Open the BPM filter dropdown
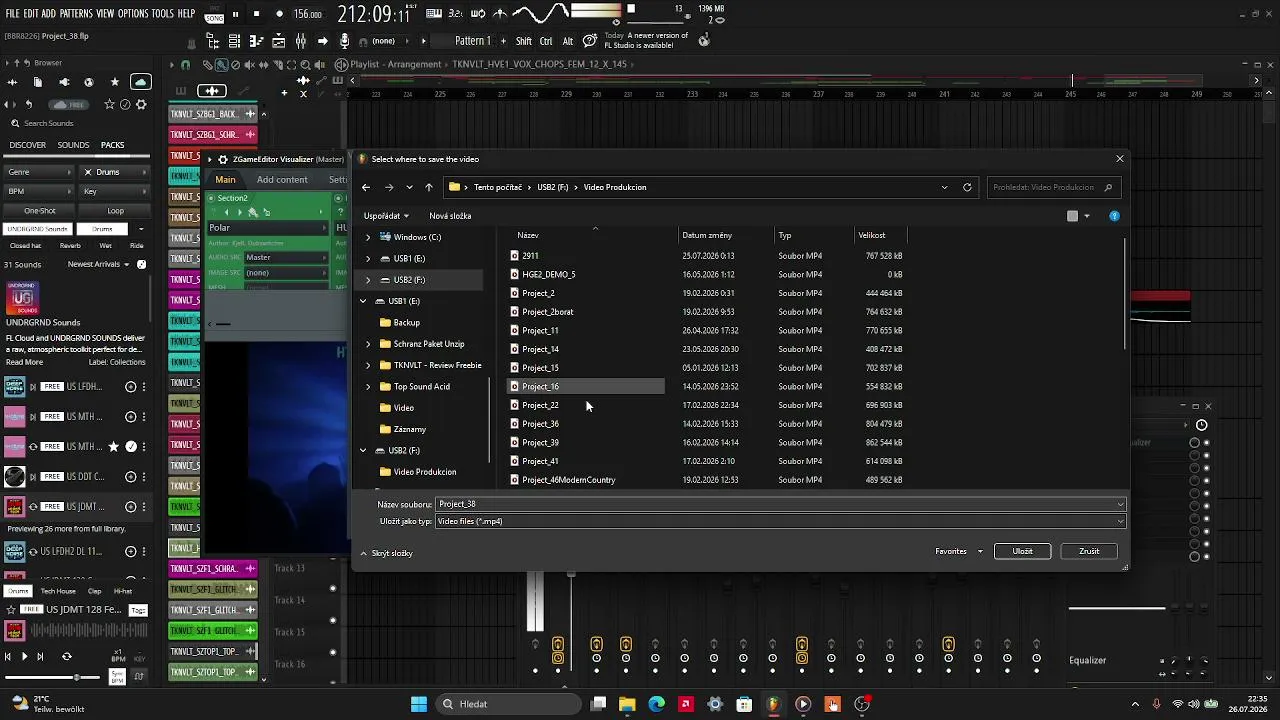This screenshot has height=720, width=1280. 40,191
